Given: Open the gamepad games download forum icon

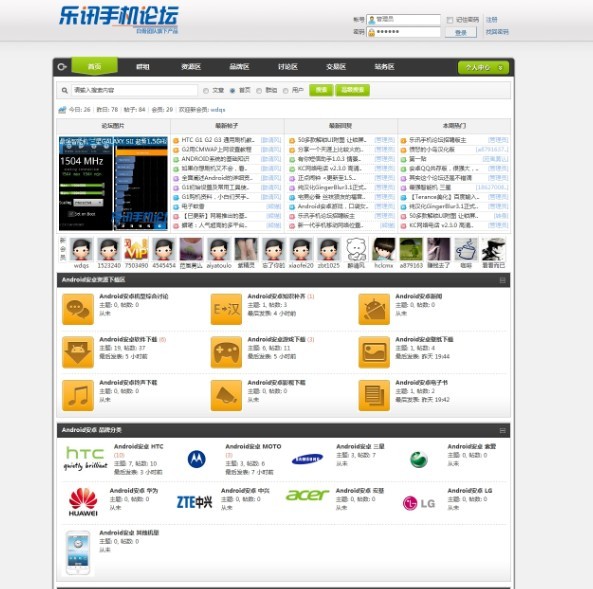Looking at the screenshot, I should 226,352.
